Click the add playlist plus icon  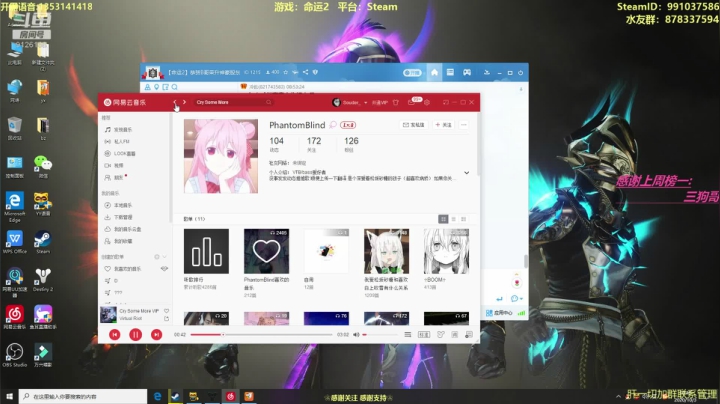[157, 257]
